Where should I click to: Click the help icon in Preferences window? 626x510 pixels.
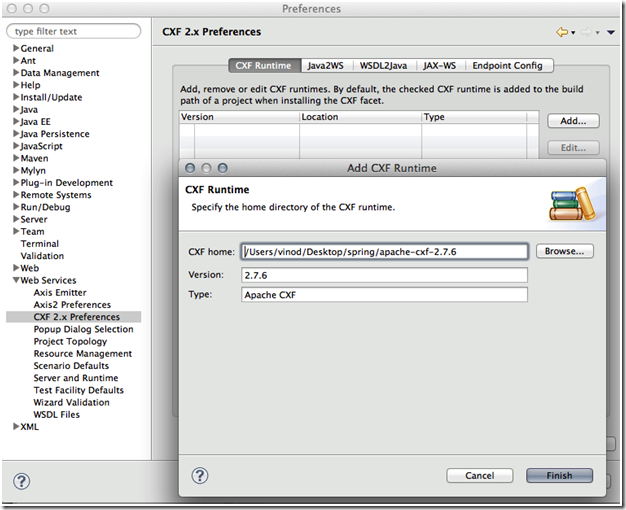(22, 481)
